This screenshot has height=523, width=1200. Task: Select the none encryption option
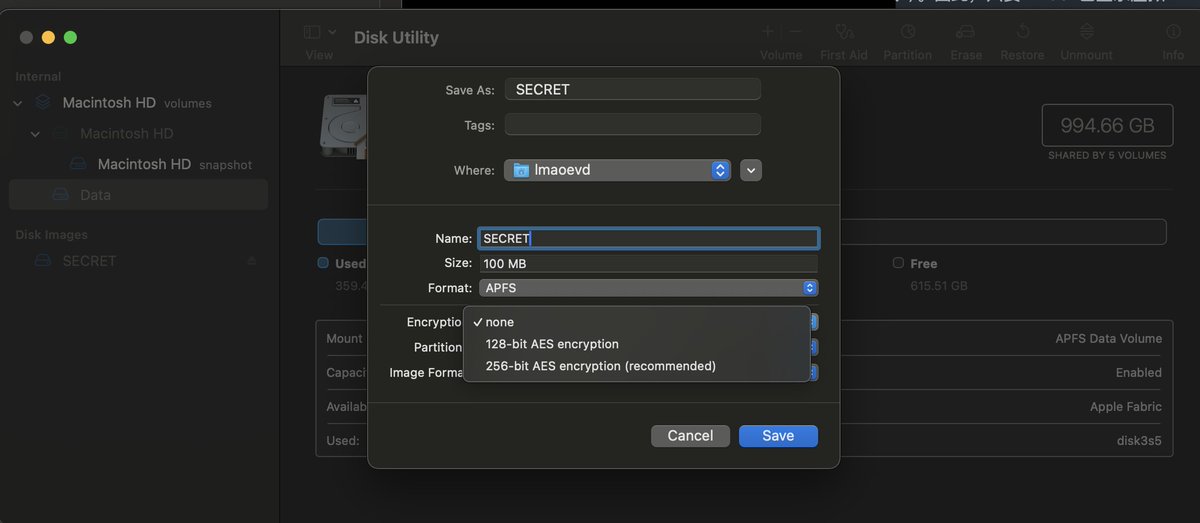(499, 322)
